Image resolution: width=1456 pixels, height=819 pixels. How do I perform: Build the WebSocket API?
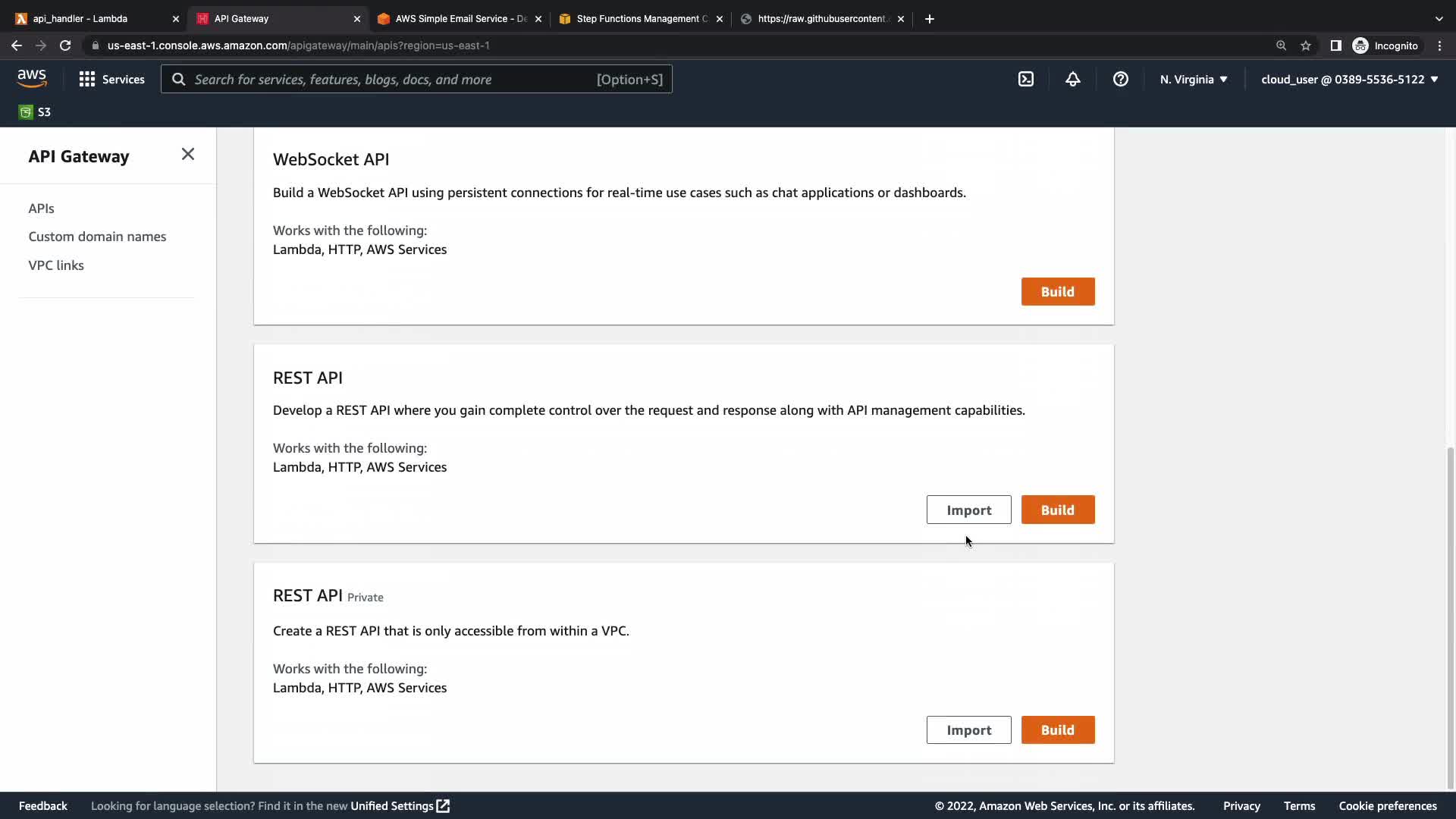point(1057,292)
